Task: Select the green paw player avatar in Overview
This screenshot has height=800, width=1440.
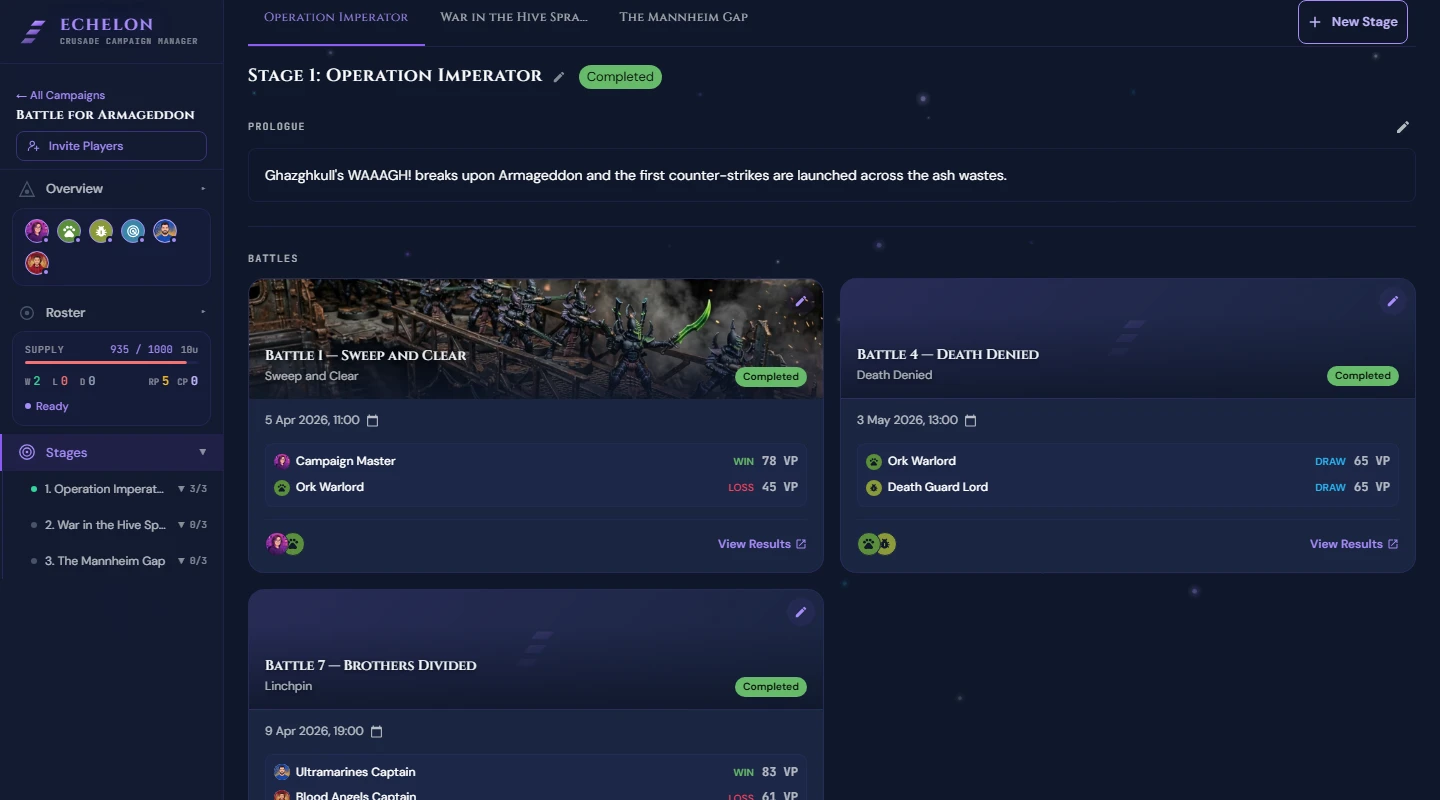Action: tap(69, 231)
